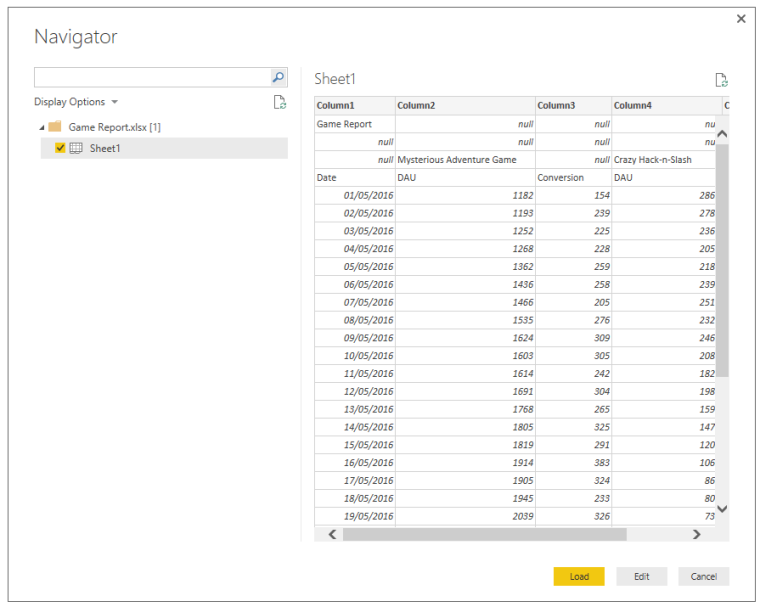Click the Sheet1 preview title
The height and width of the screenshot is (607, 760).
tap(335, 79)
